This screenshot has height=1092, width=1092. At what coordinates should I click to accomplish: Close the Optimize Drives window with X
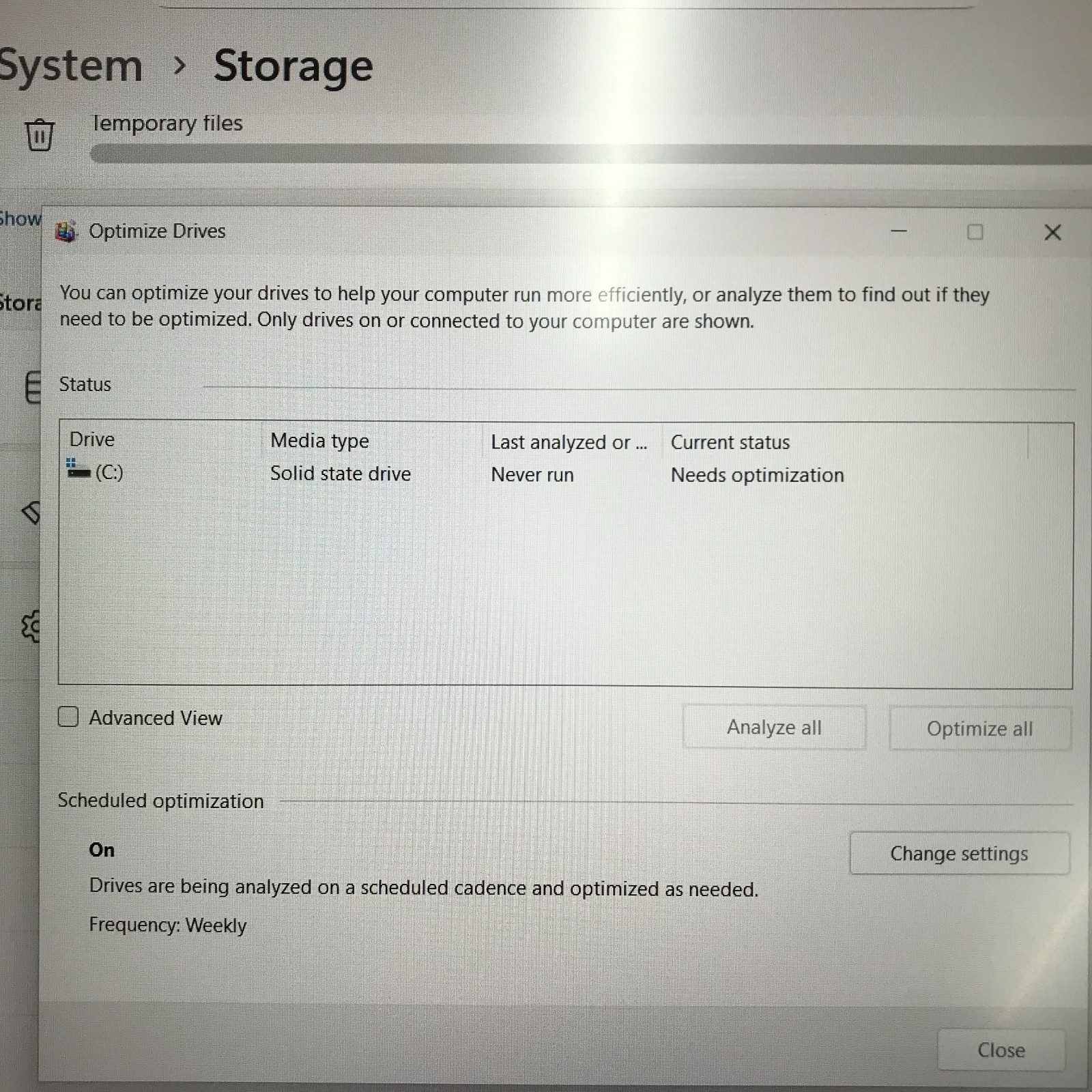(1052, 233)
